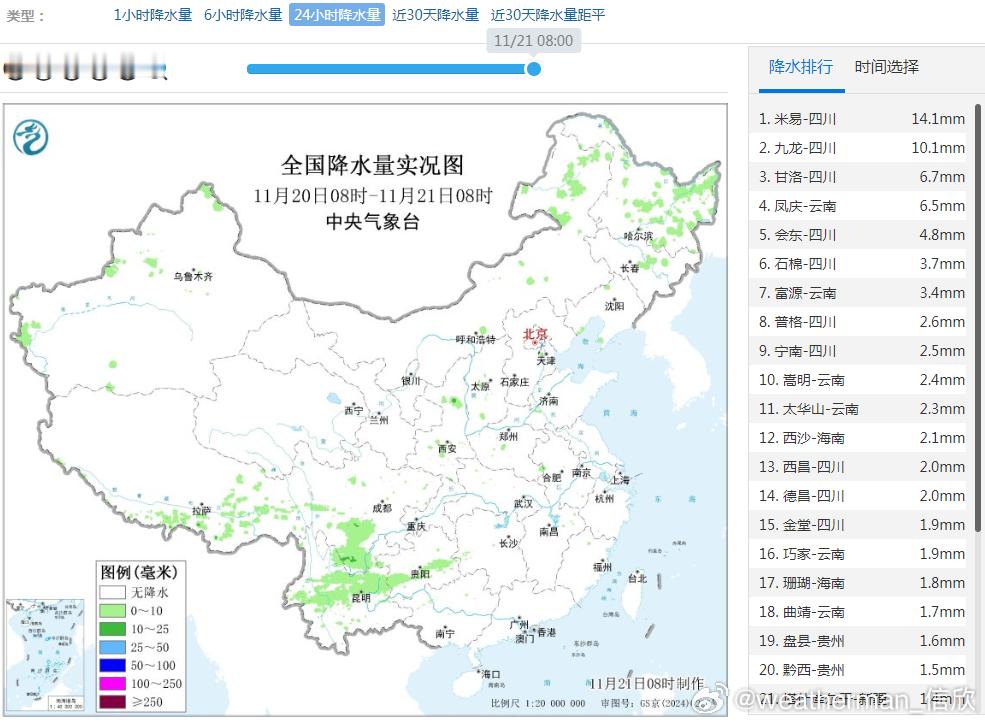The height and width of the screenshot is (724, 985).
Task: Click the 类型 label at top left
Action: coord(20,17)
